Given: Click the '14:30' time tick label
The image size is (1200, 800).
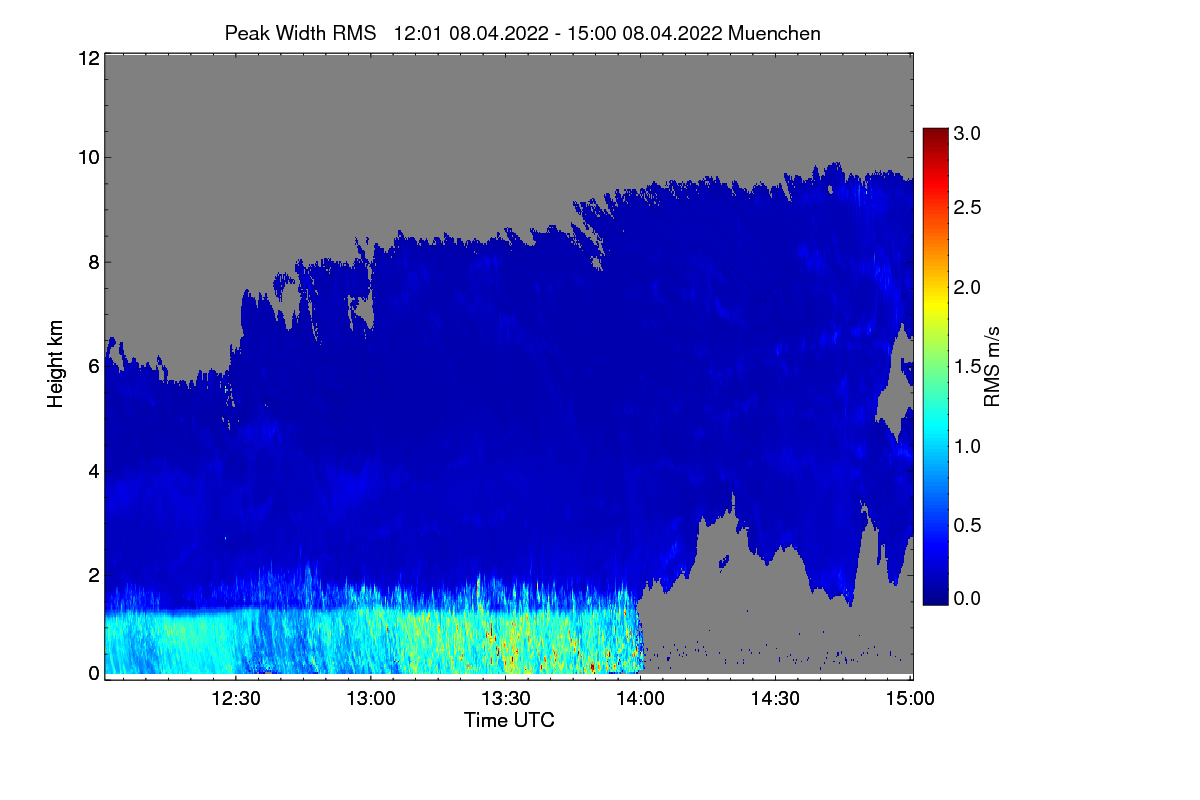Looking at the screenshot, I should point(776,698).
